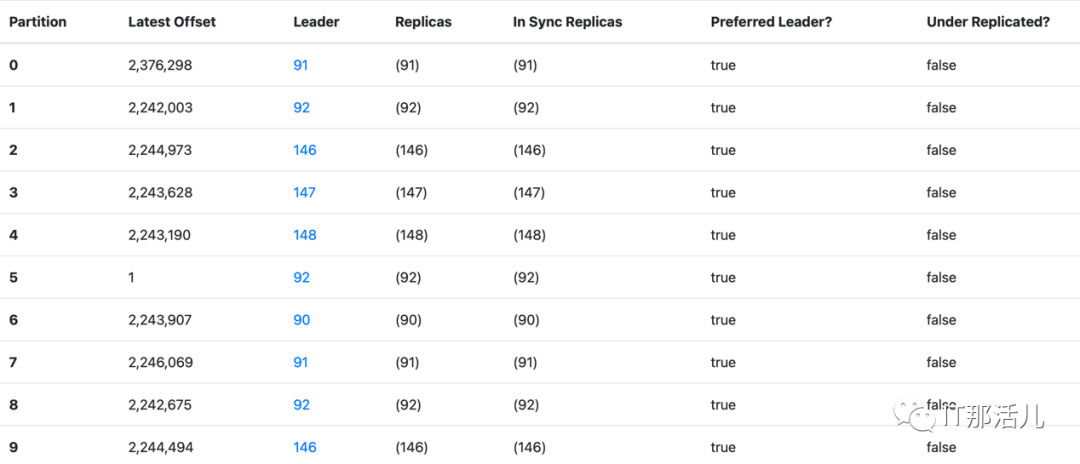
Task: Open leader 92 link in partition 1 row
Action: click(301, 108)
